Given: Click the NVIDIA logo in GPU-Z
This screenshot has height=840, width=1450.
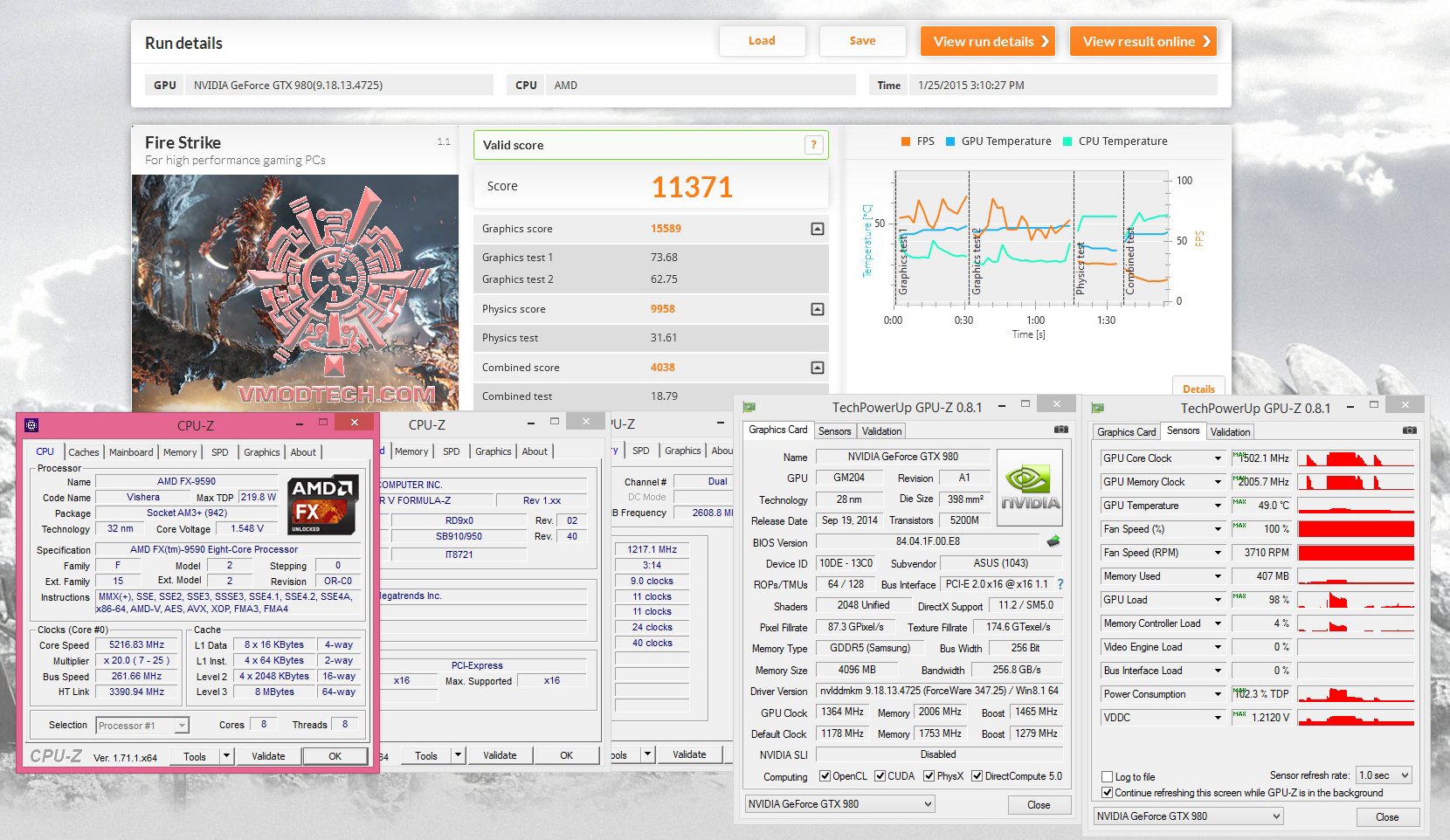Looking at the screenshot, I should click(x=1030, y=487).
